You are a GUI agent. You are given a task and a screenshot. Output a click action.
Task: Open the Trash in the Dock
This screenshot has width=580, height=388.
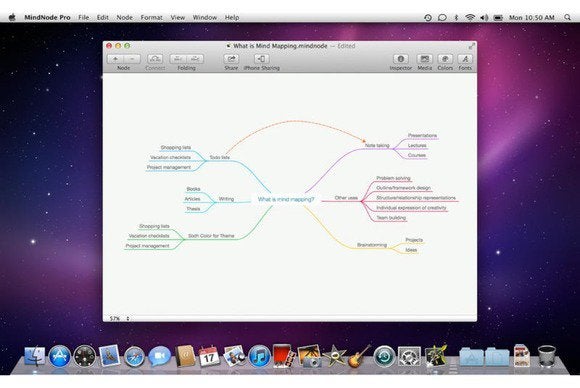[546, 356]
